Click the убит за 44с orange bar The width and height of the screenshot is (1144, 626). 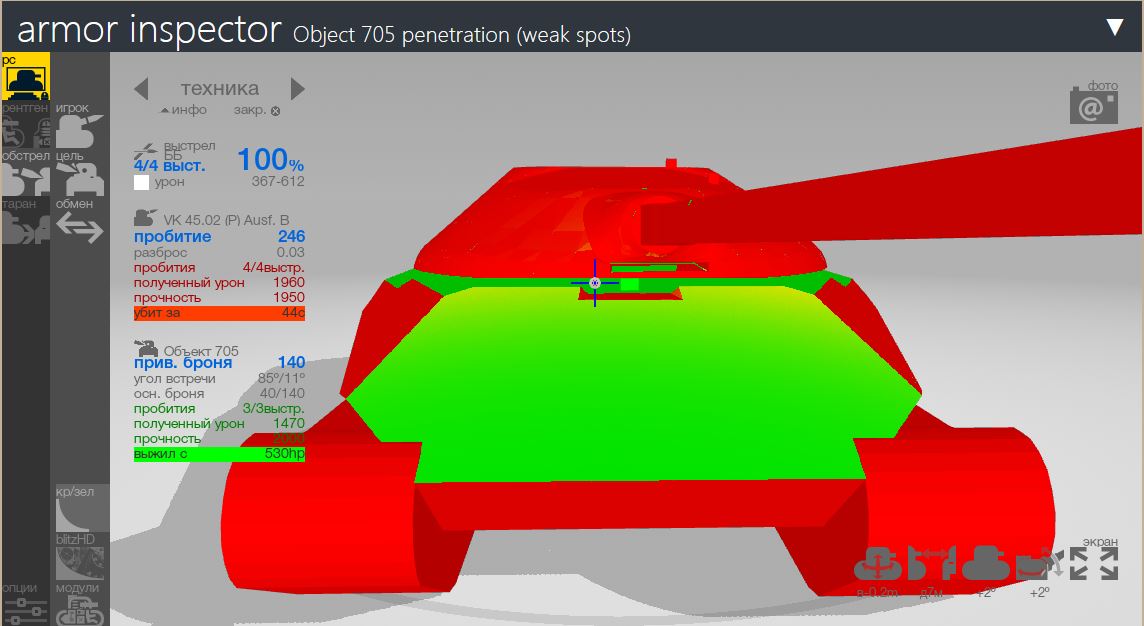(x=219, y=313)
